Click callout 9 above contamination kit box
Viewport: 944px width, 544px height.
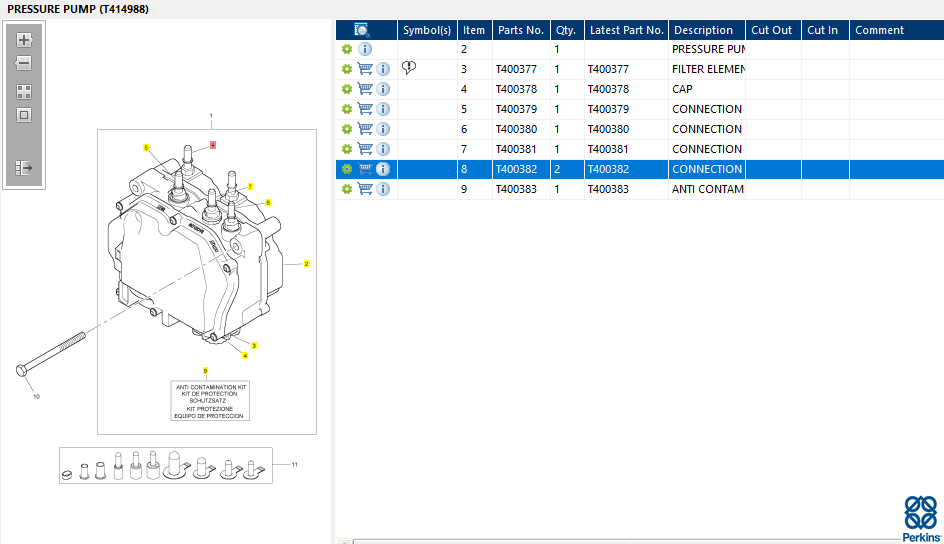point(205,371)
